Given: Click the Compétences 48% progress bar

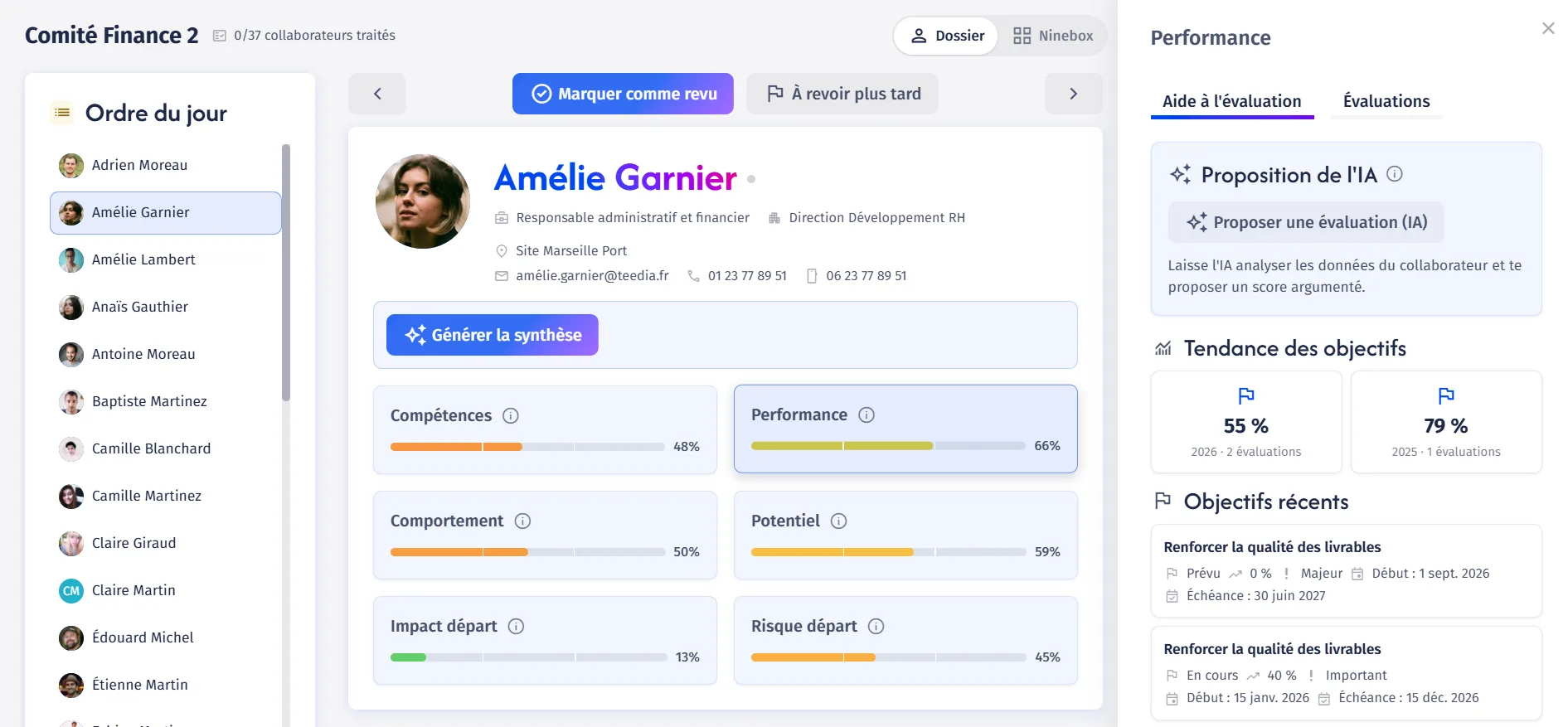Looking at the screenshot, I should click(527, 447).
